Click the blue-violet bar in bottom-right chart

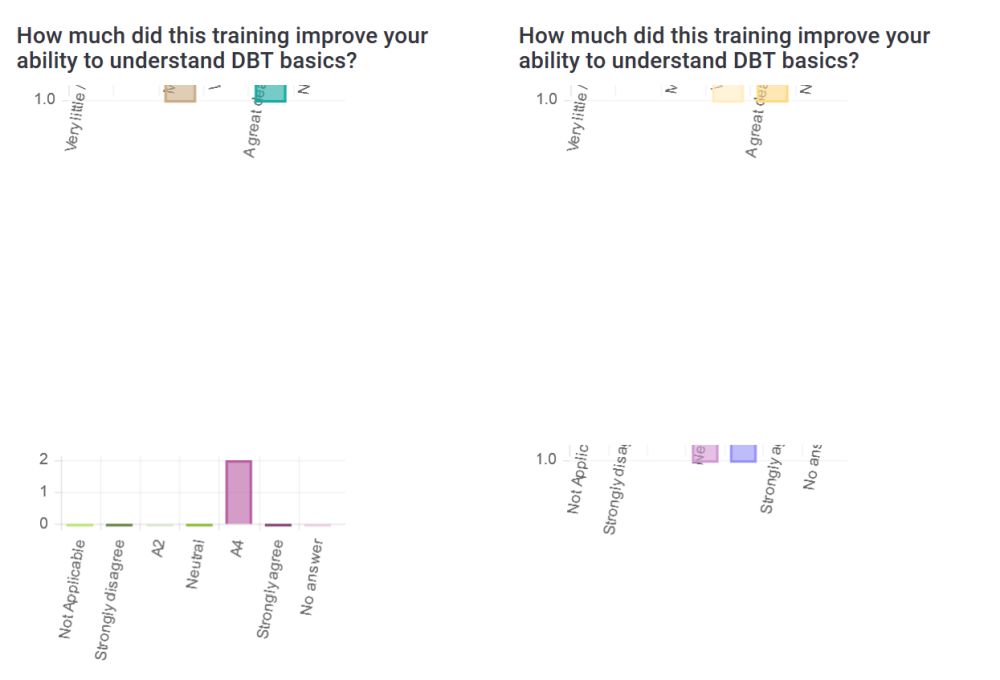pyautogui.click(x=743, y=453)
